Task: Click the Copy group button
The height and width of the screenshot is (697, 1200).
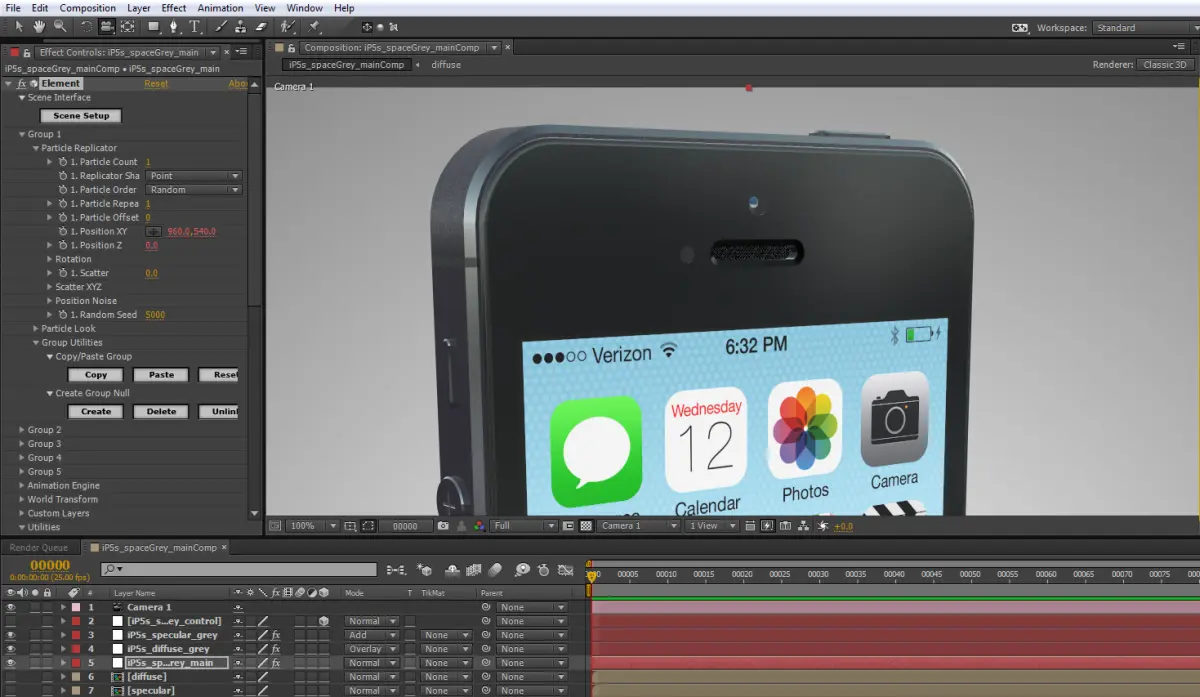Action: click(x=96, y=375)
